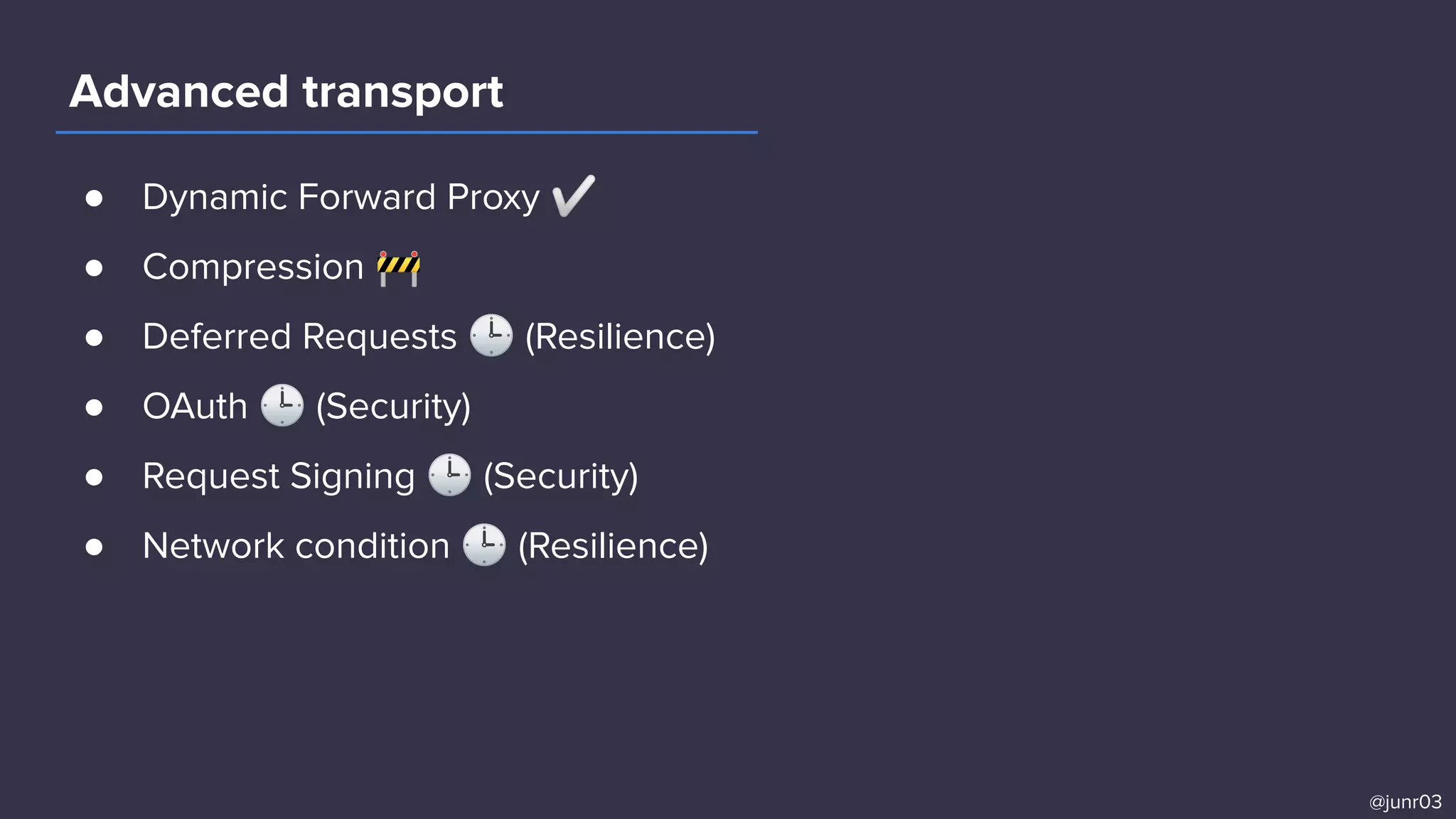Image resolution: width=1456 pixels, height=819 pixels.
Task: Click the "Advanced transport" slide title
Action: tap(287, 92)
